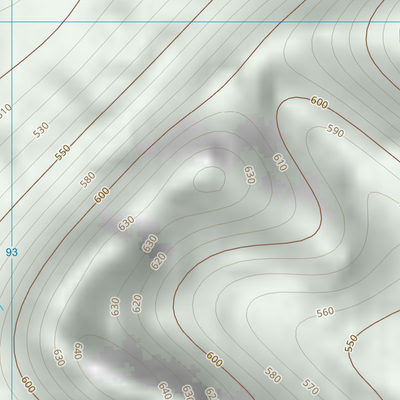400x400 pixels.
Task: Click the "550" label beneath the "560" label
Action: coord(351,343)
